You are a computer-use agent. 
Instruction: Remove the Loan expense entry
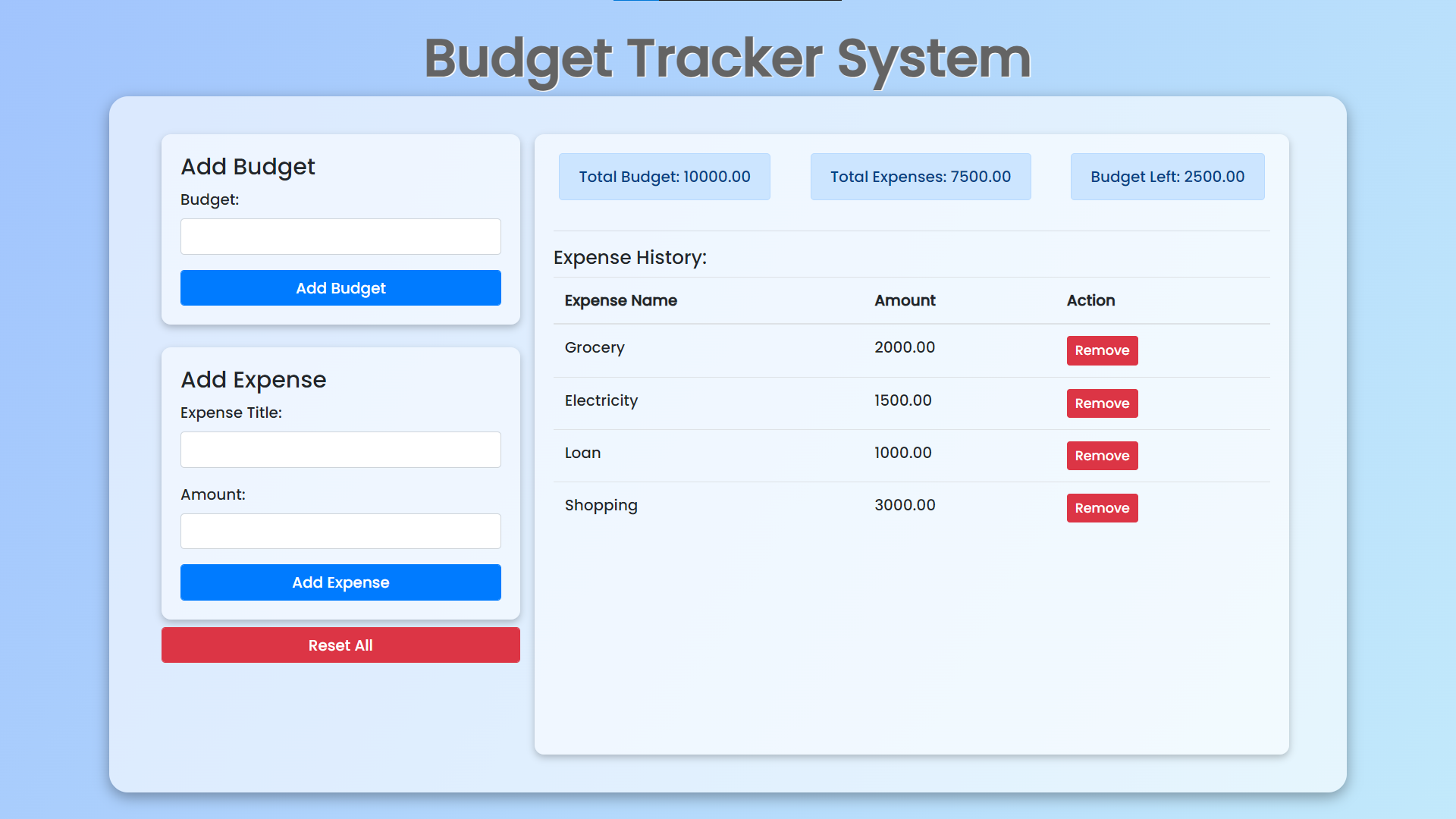[1102, 456]
